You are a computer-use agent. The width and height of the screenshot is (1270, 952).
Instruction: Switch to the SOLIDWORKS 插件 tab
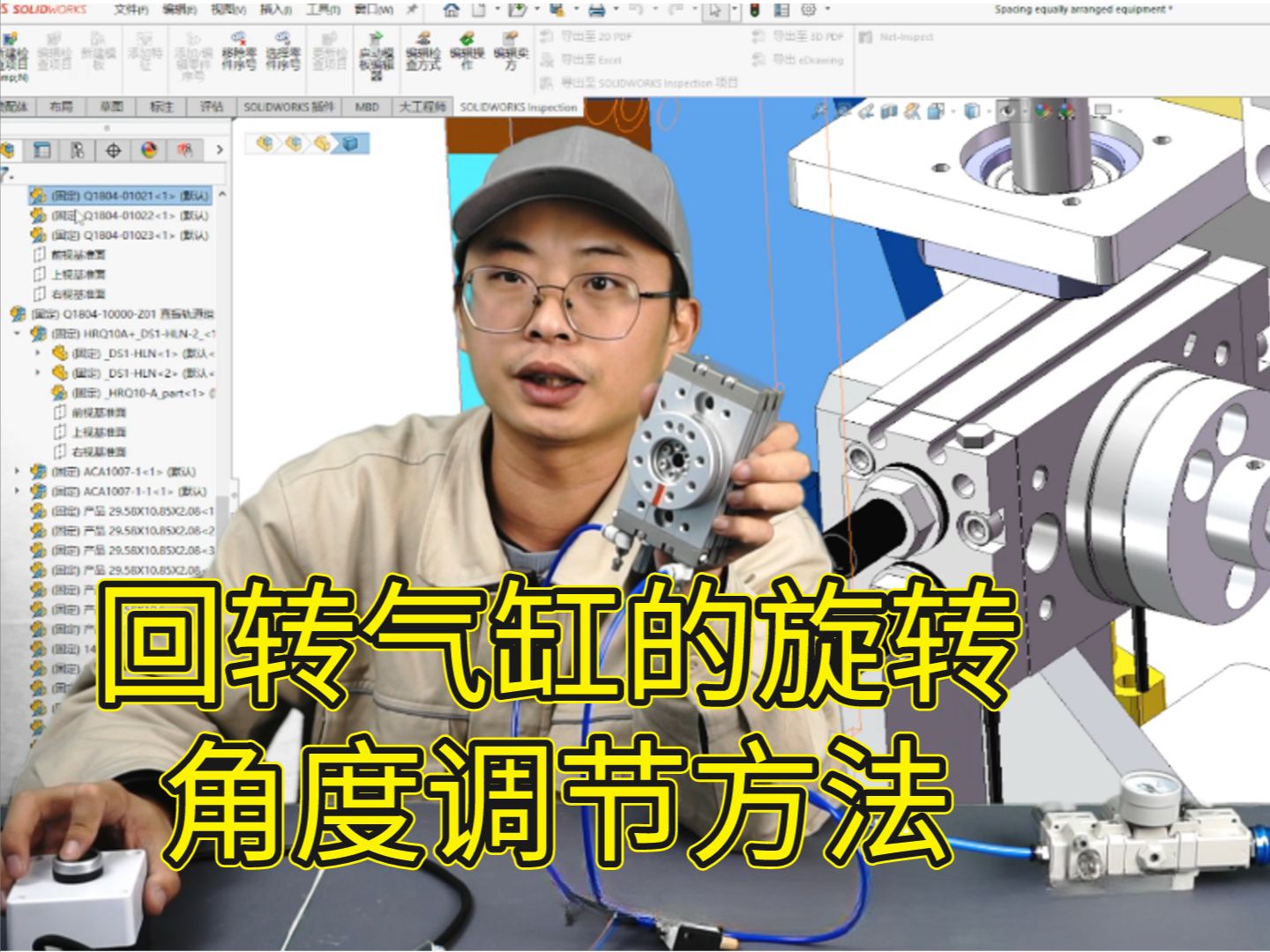click(x=288, y=107)
